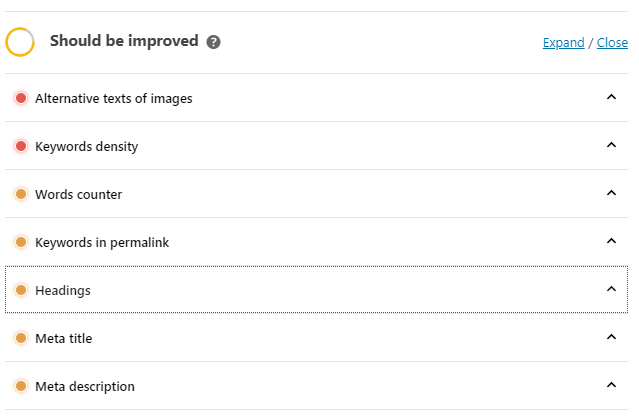Image resolution: width=639 pixels, height=418 pixels.
Task: Click orange dot beside Keywords in permalink
Action: [x=21, y=242]
